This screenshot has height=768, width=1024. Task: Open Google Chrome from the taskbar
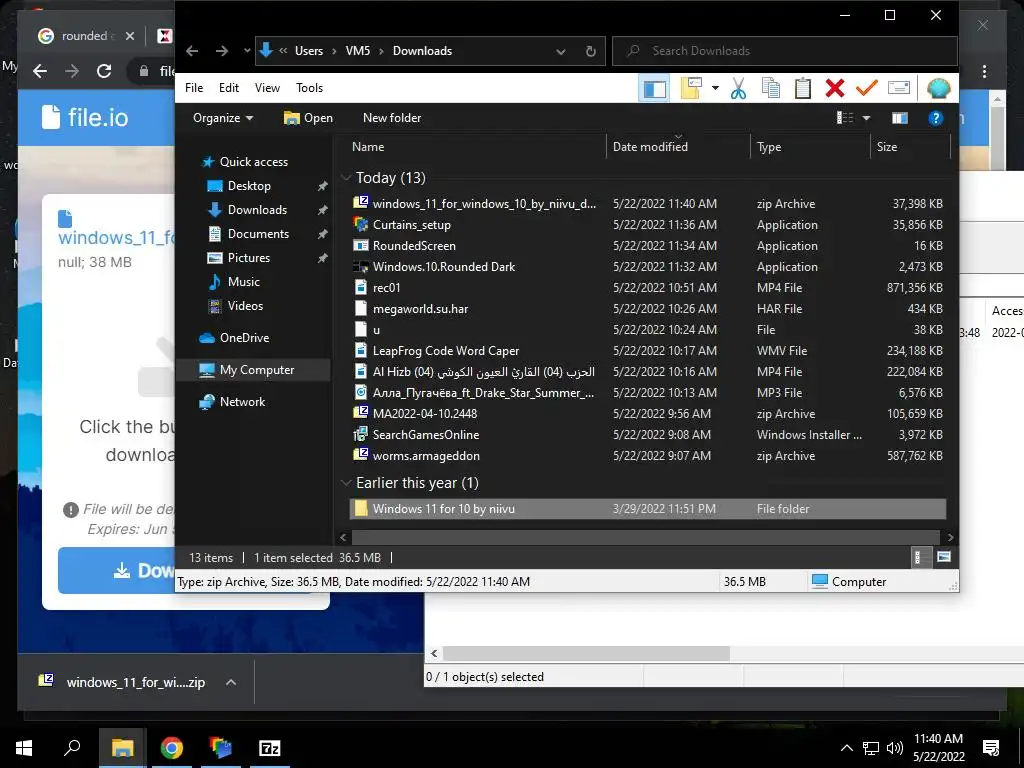click(172, 748)
